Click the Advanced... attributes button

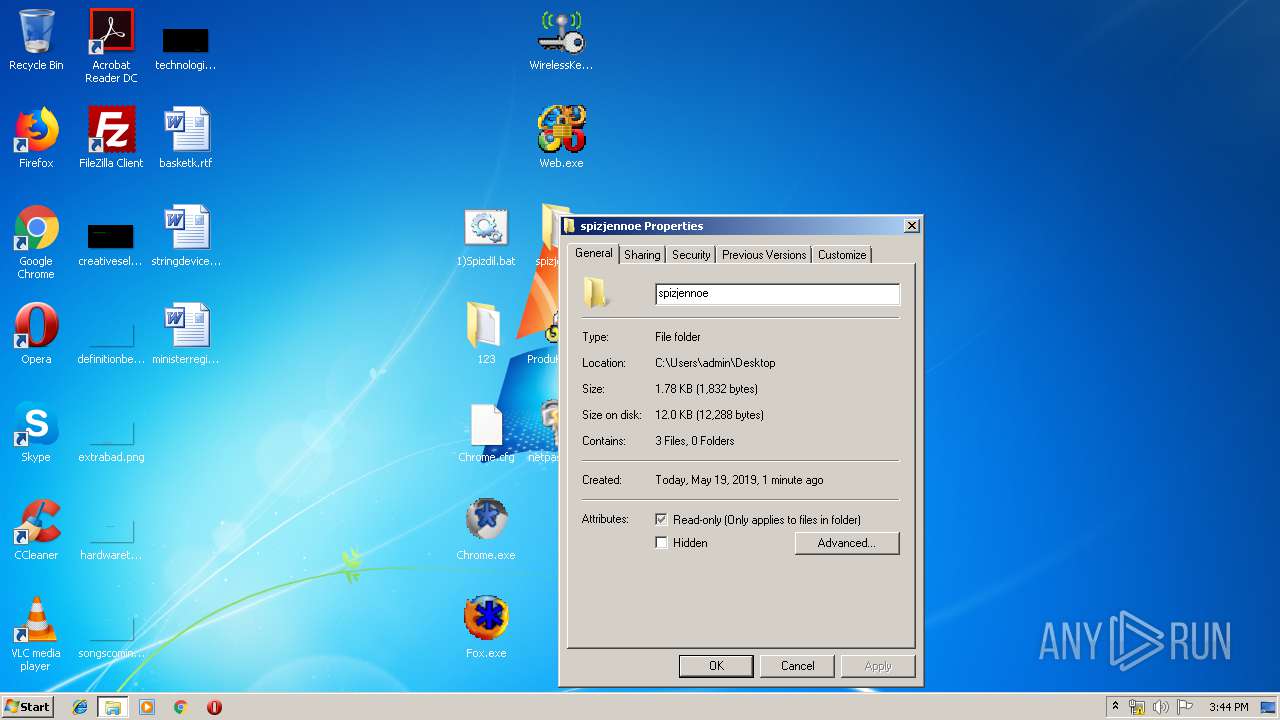(x=847, y=543)
